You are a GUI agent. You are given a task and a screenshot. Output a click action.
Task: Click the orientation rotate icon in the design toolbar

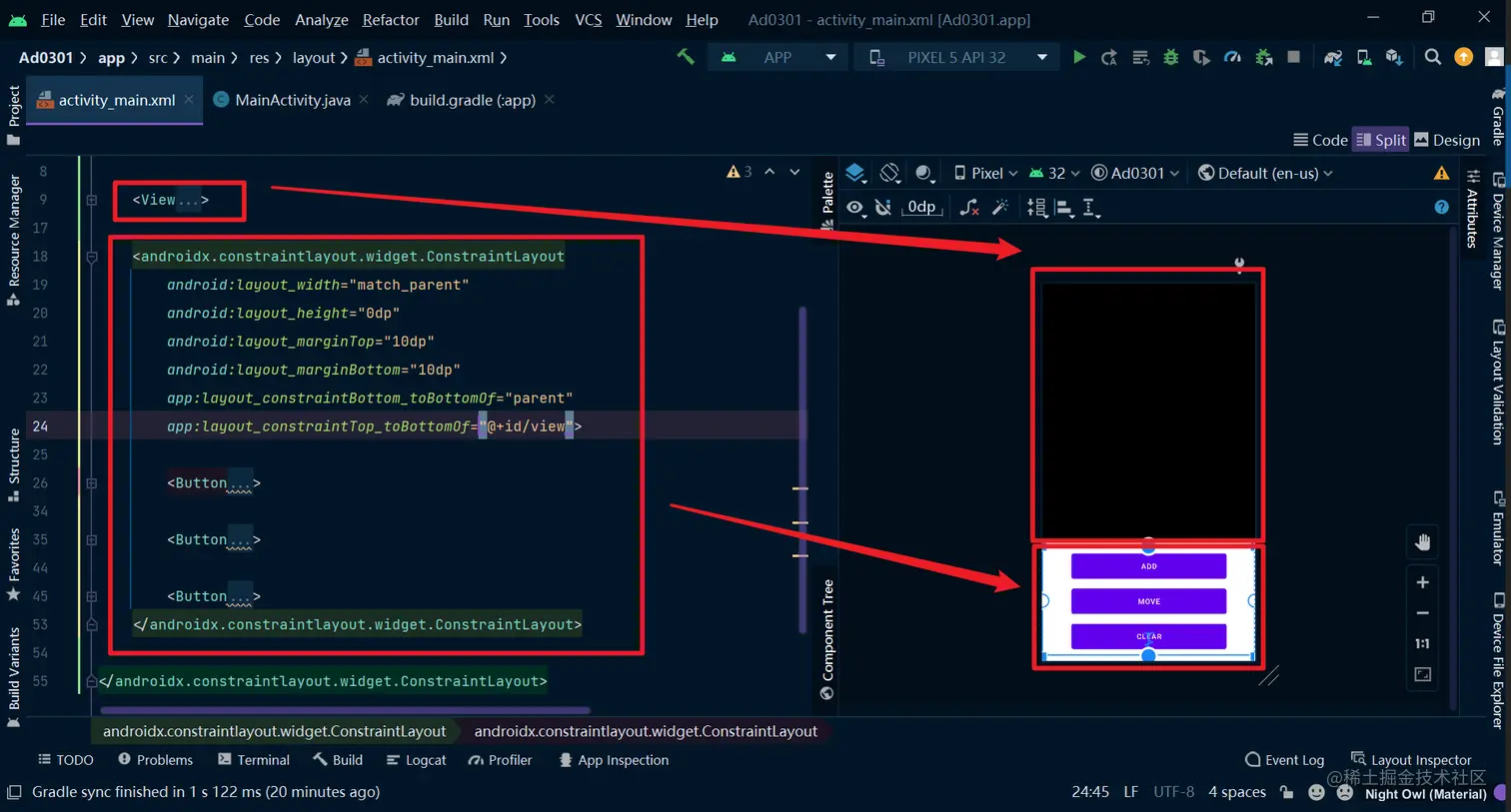click(x=889, y=173)
